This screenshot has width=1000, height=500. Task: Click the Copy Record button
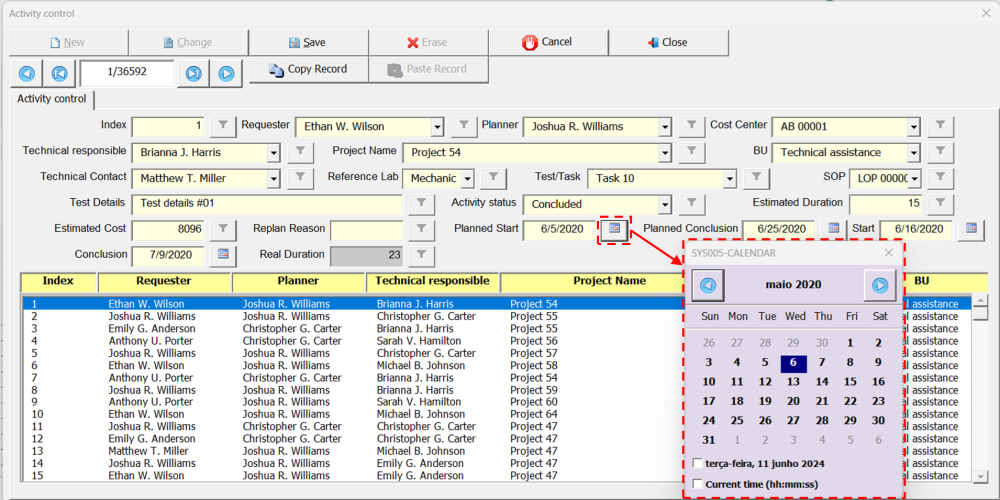[x=308, y=70]
